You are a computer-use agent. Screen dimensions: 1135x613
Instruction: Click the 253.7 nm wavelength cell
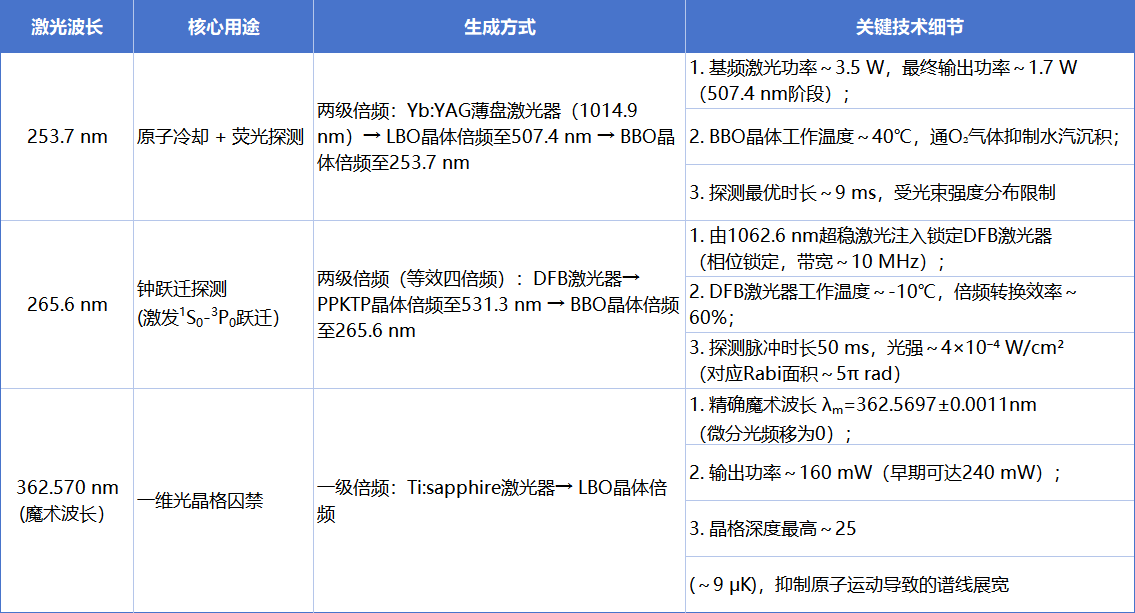(x=66, y=137)
